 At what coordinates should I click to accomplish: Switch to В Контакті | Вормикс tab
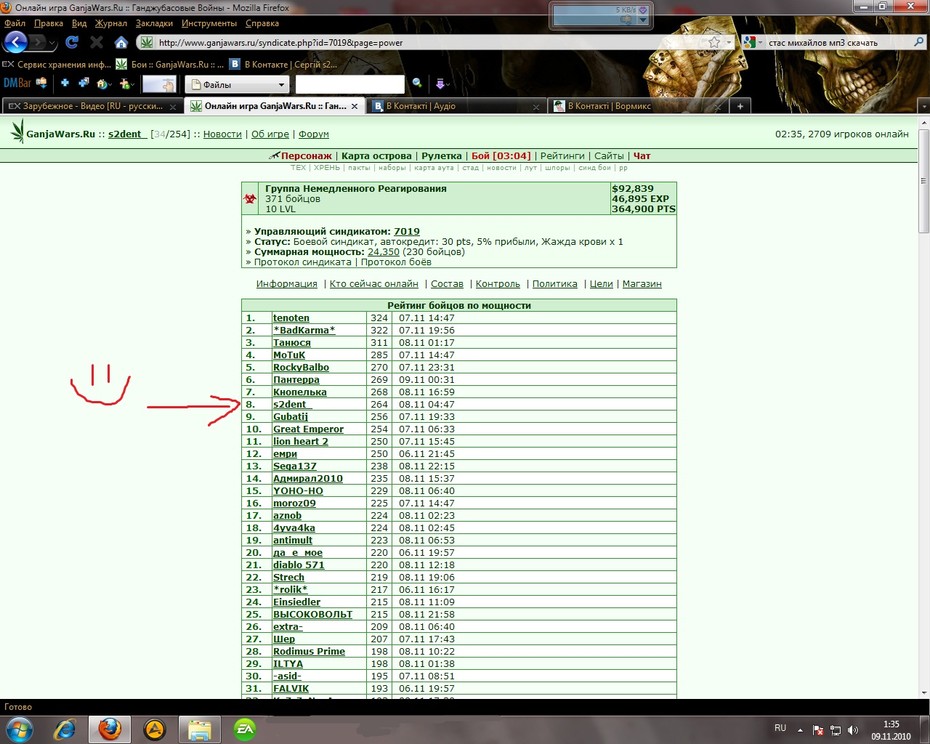[x=638, y=106]
